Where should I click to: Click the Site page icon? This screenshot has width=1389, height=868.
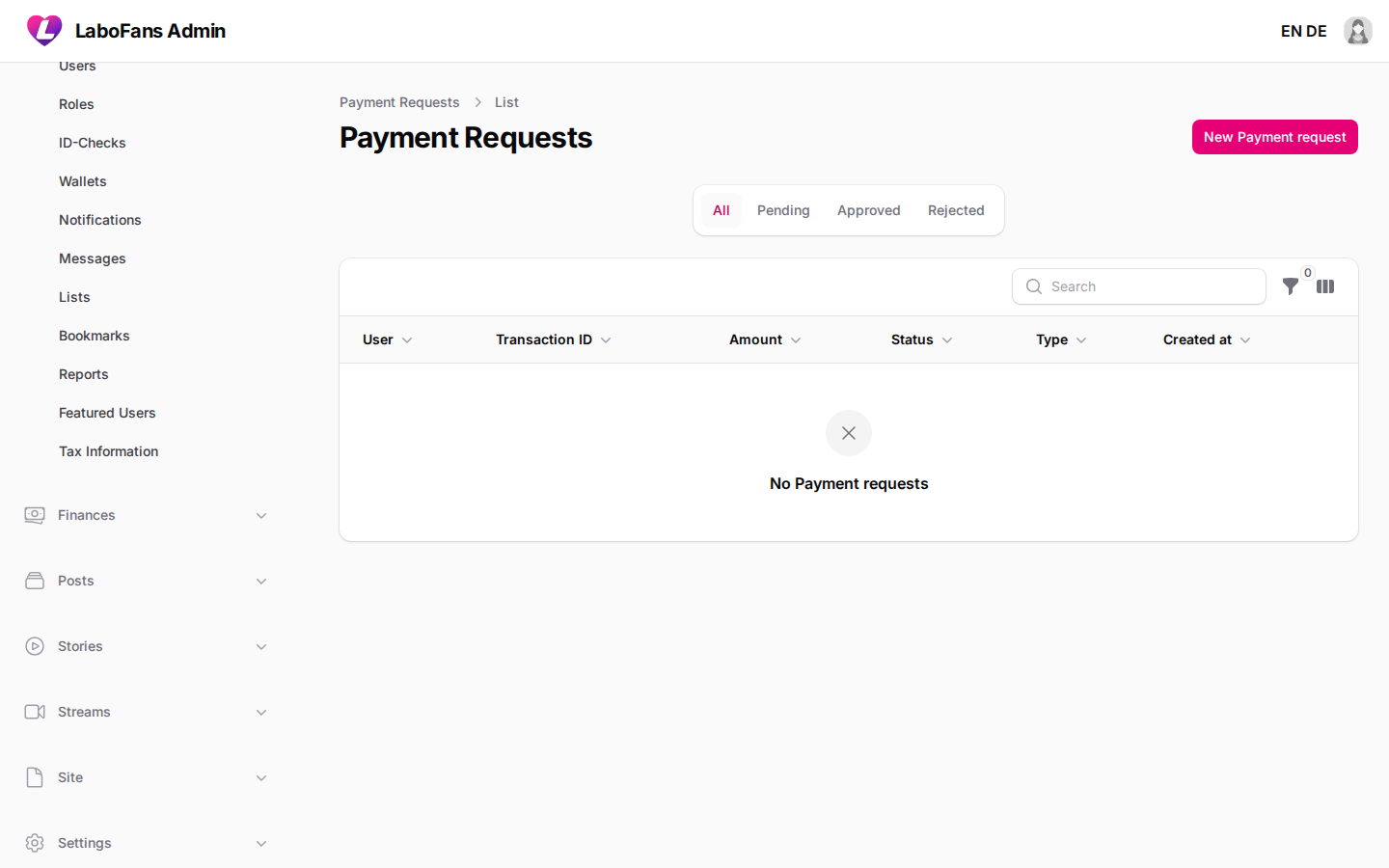(35, 777)
